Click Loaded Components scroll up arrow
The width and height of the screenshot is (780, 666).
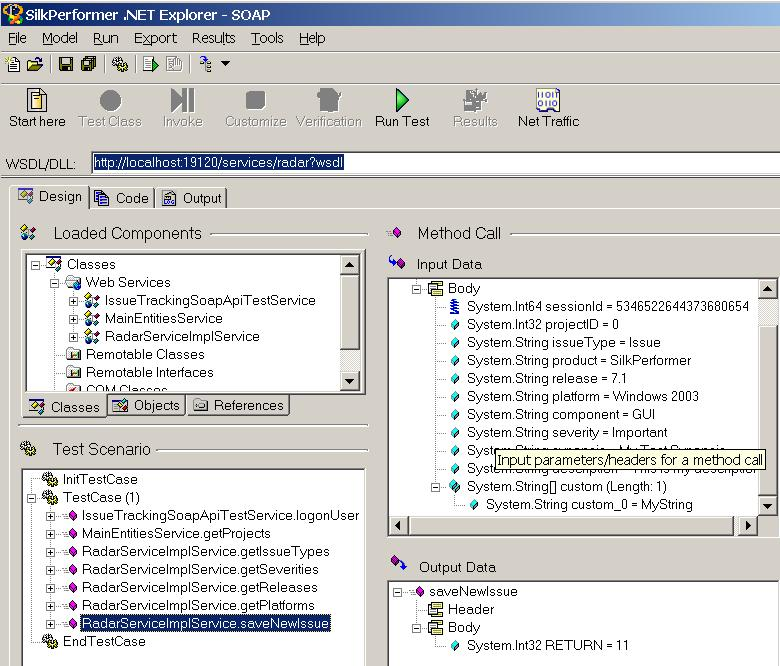tap(349, 265)
